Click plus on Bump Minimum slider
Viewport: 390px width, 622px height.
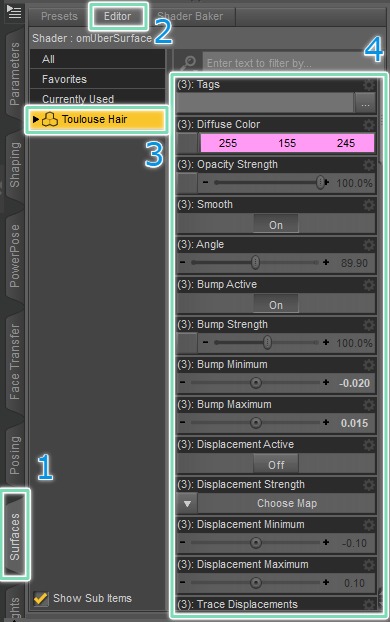click(326, 382)
